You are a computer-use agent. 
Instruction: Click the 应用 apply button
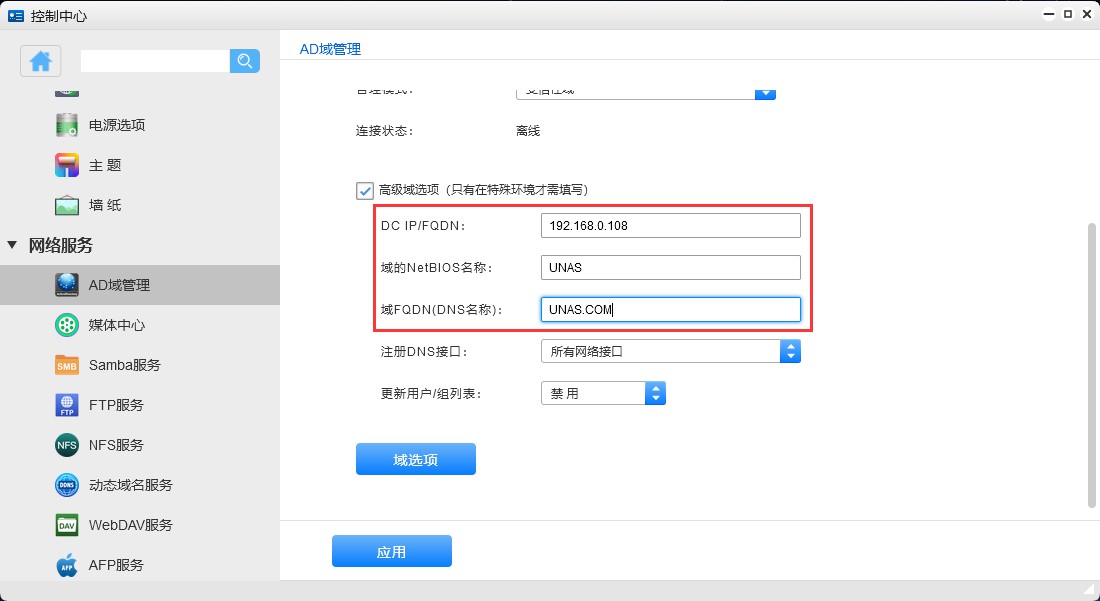(391, 551)
